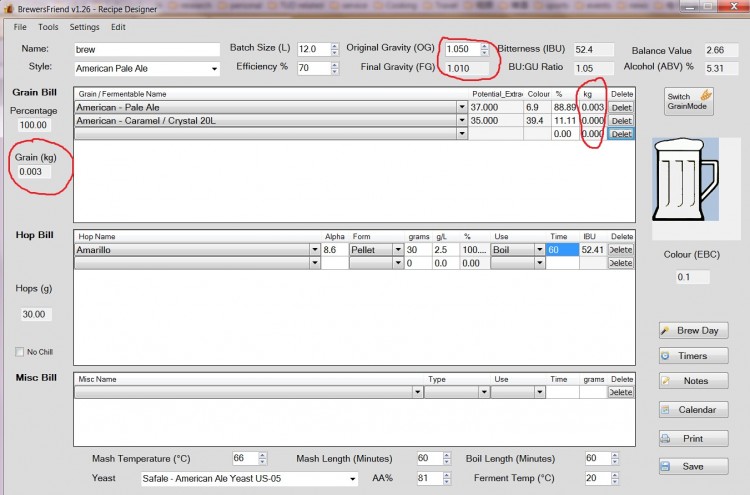Open the Settings menu

tap(84, 27)
